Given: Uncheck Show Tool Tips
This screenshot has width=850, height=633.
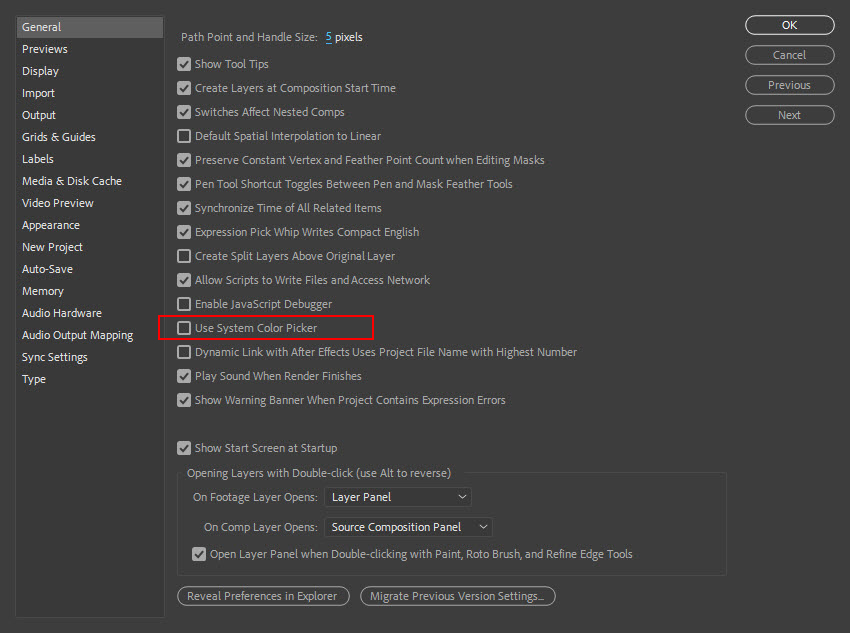Looking at the screenshot, I should (x=184, y=64).
